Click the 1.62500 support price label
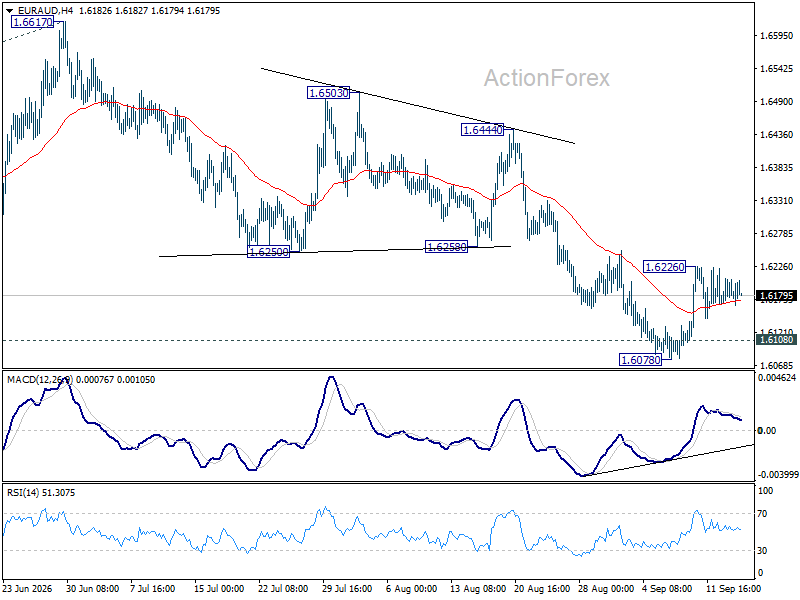Screen dimensions: 800x600 [268, 252]
